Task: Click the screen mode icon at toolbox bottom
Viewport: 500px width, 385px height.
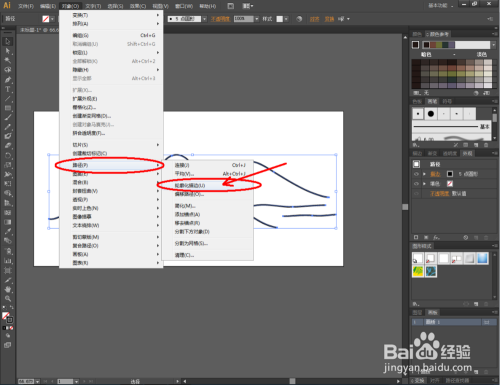Action: (7, 345)
